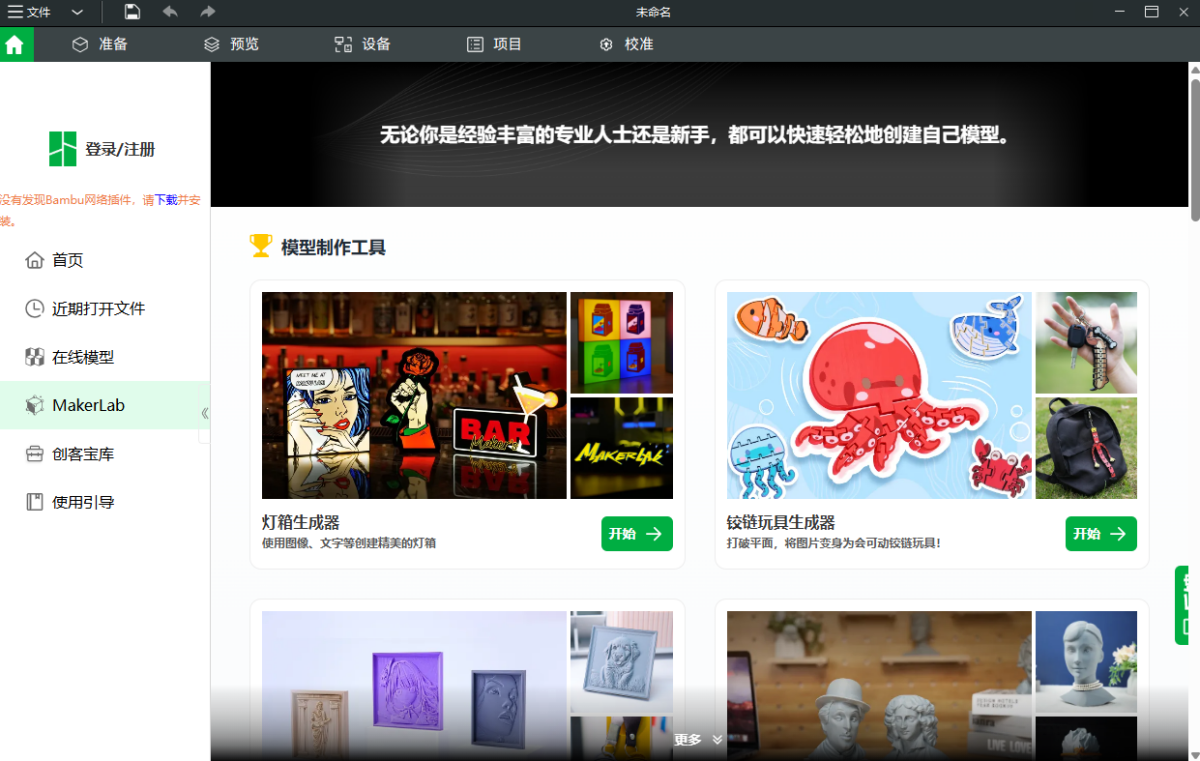Switch to the 项目 tab
This screenshot has height=761, width=1200.
coord(494,44)
